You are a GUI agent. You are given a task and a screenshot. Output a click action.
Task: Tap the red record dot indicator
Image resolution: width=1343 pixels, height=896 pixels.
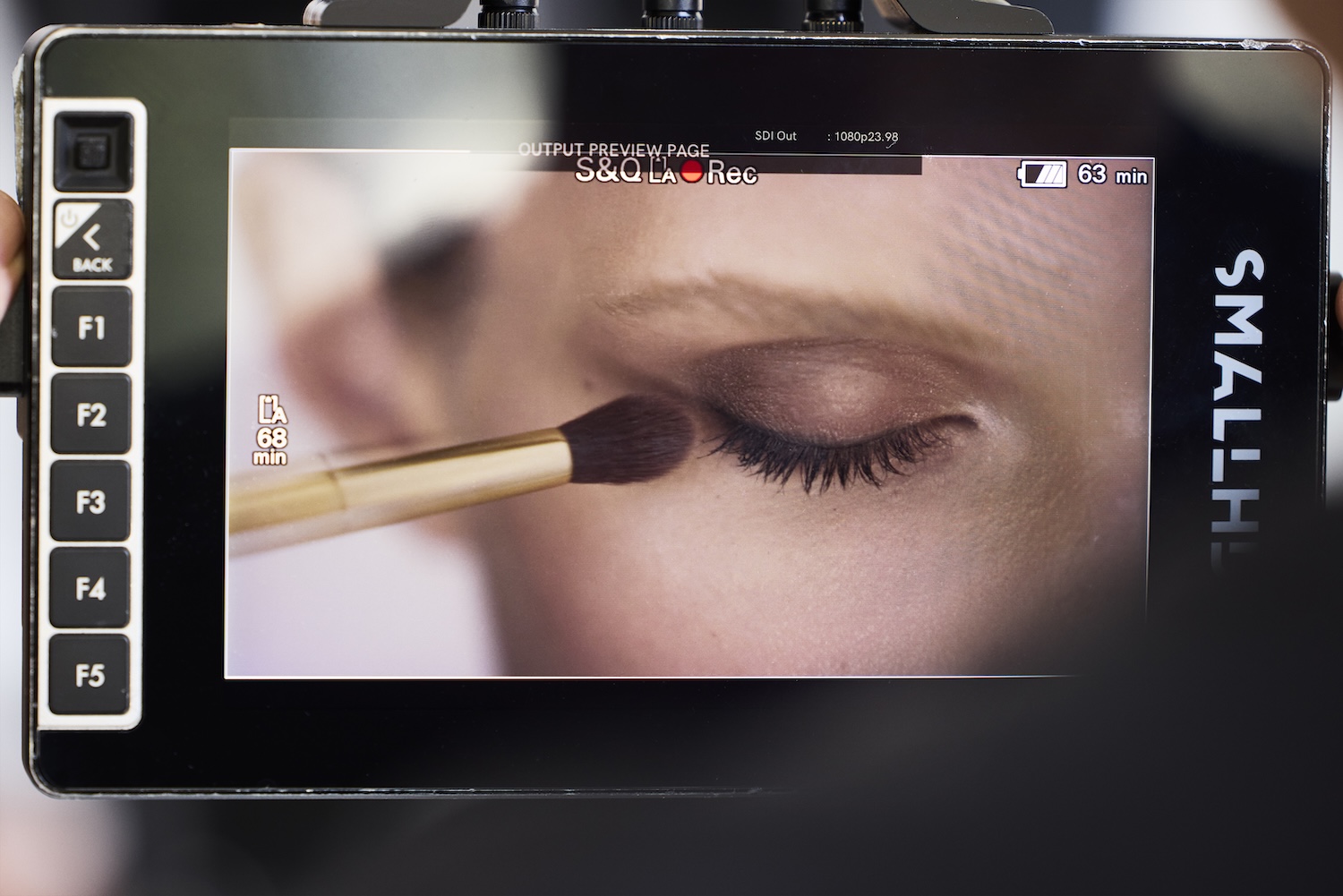click(691, 172)
